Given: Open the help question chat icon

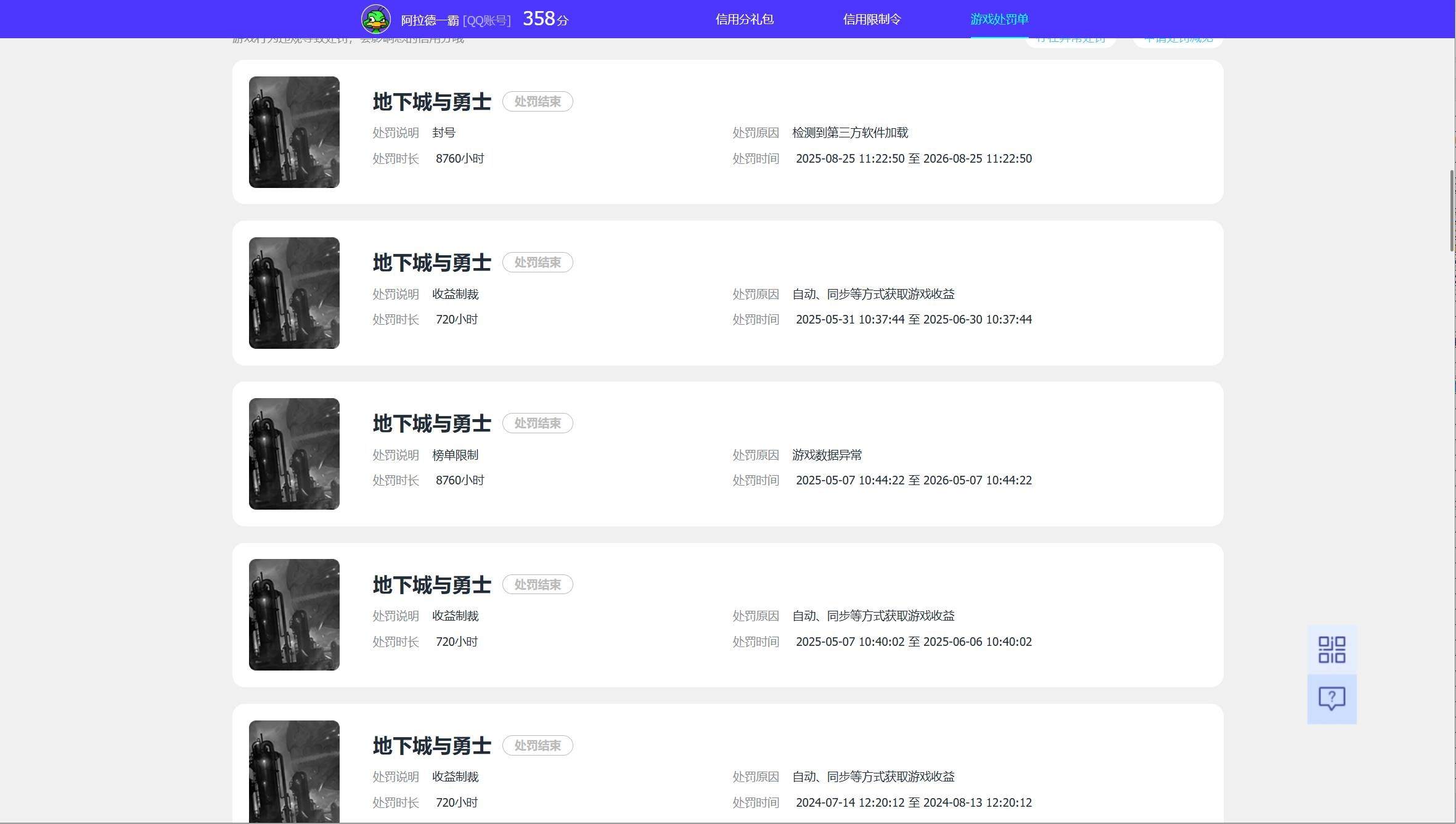Looking at the screenshot, I should click(1331, 699).
